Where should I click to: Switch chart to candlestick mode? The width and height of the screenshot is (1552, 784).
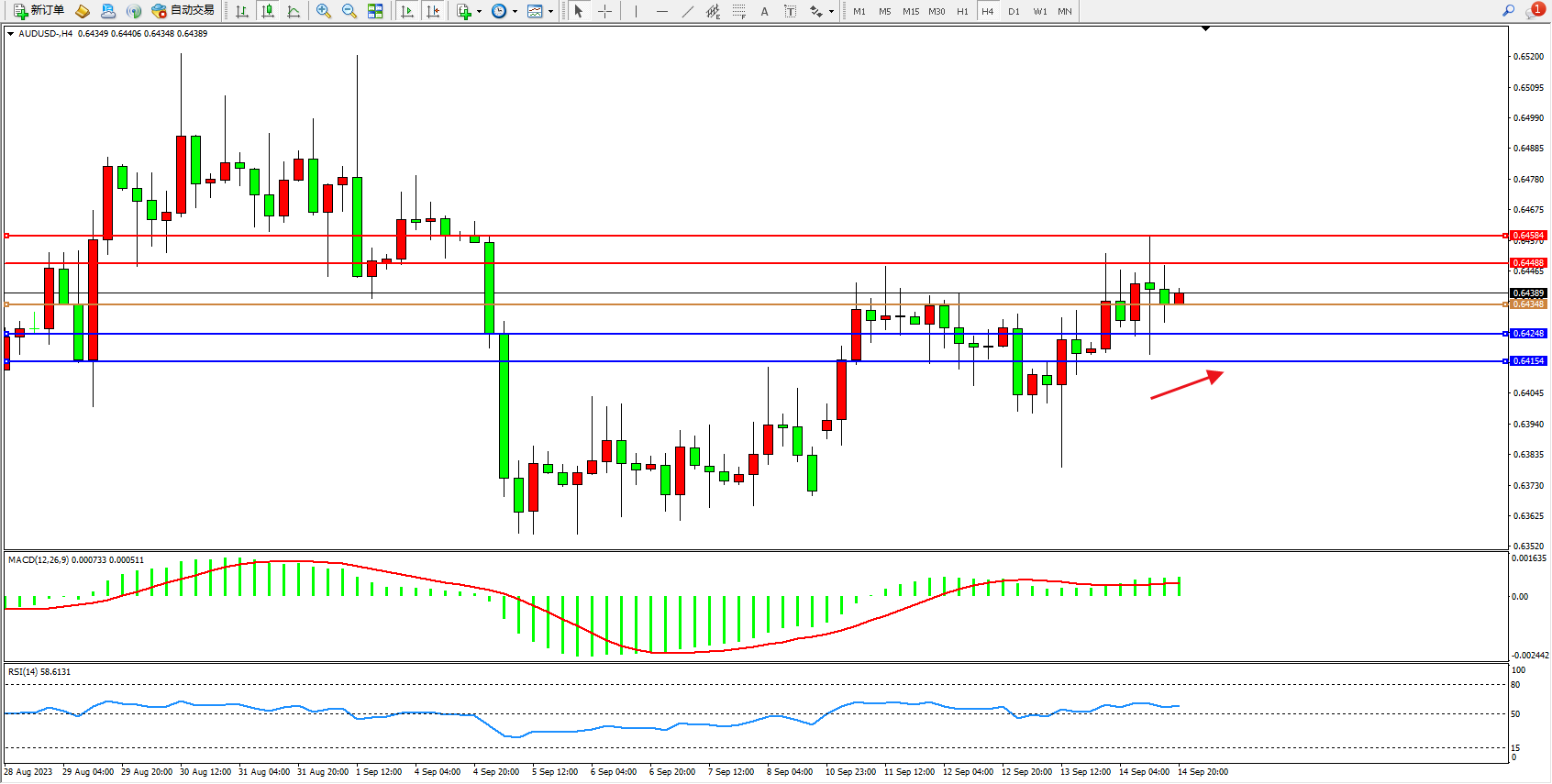pos(268,11)
